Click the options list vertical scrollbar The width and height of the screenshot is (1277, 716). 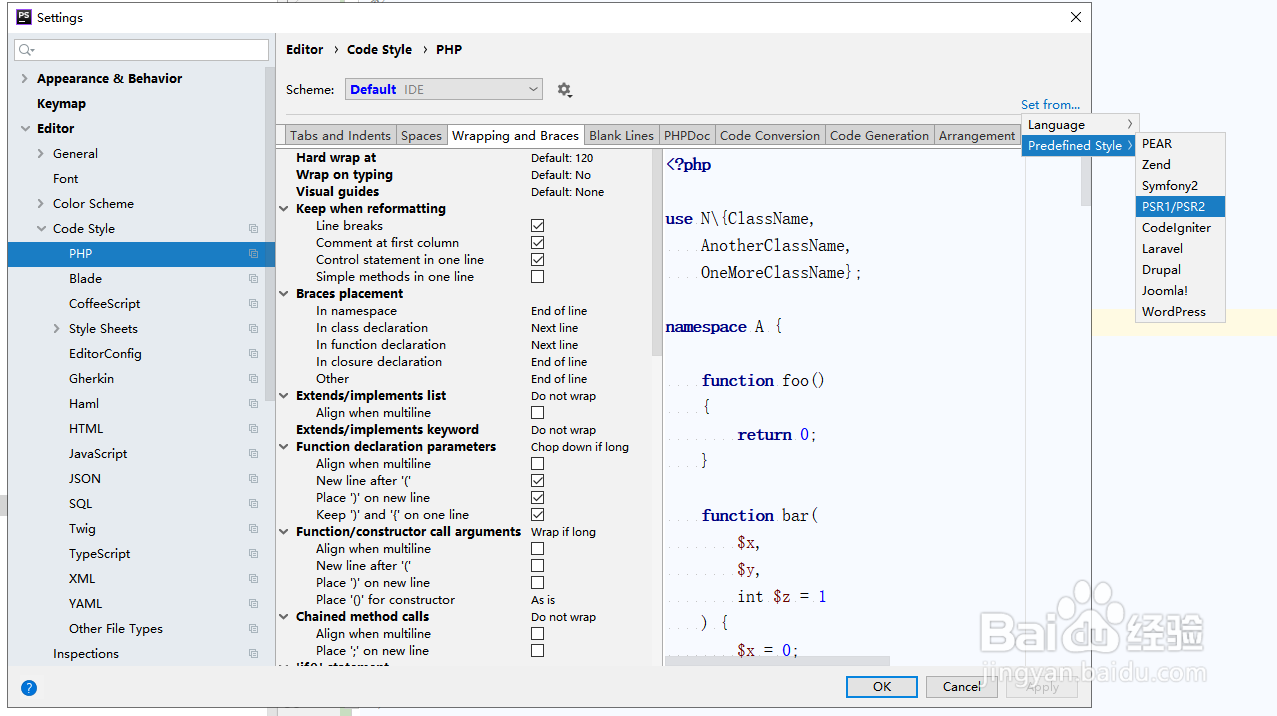point(657,253)
